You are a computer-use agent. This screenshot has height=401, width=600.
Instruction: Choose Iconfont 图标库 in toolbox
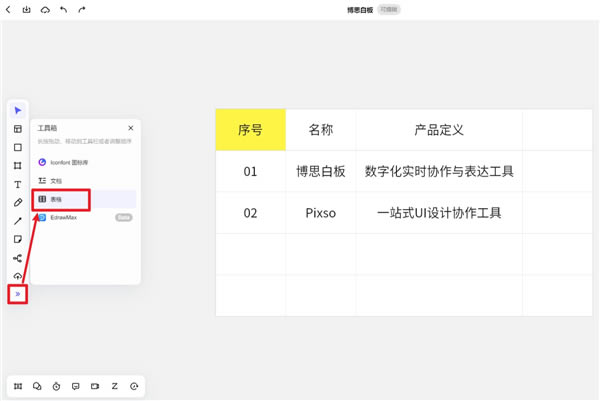point(70,161)
